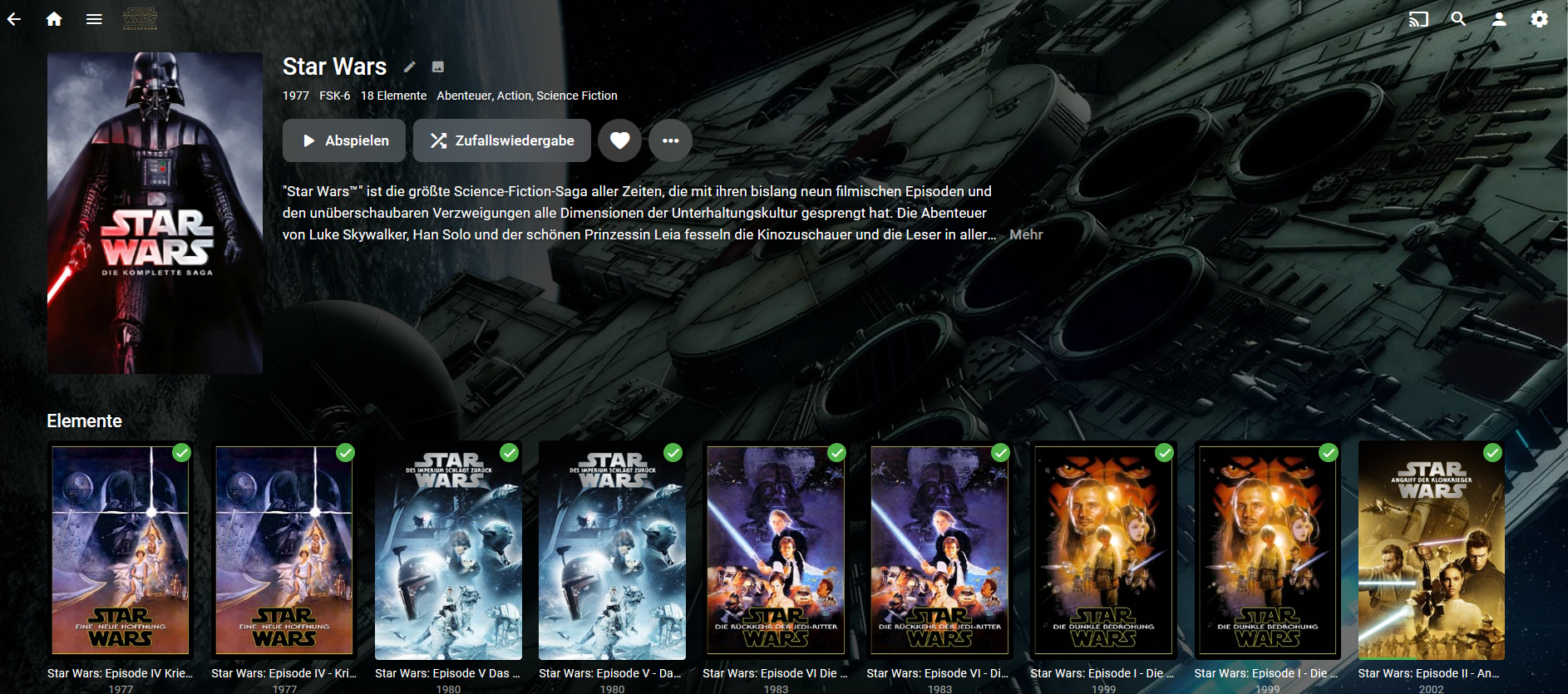This screenshot has width=1568, height=694.
Task: Open the Action genre link
Action: pos(515,96)
